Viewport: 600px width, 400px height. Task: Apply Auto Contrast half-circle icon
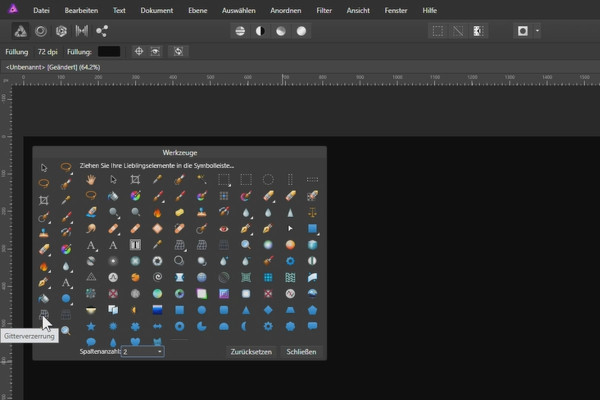coord(261,31)
